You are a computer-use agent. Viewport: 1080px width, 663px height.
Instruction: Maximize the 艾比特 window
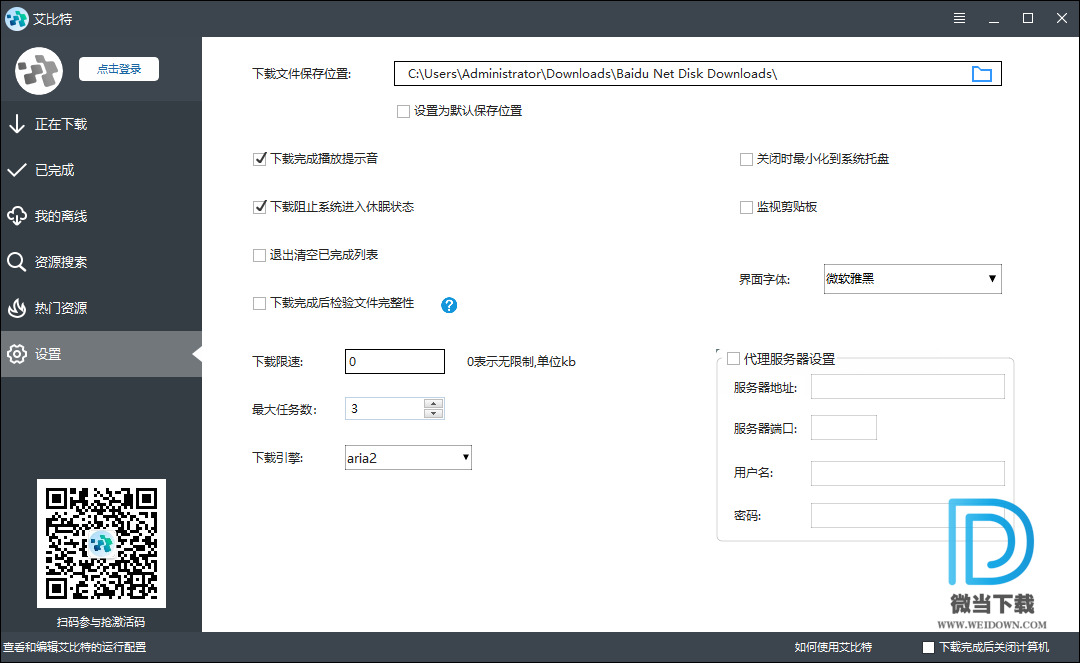click(x=1028, y=19)
